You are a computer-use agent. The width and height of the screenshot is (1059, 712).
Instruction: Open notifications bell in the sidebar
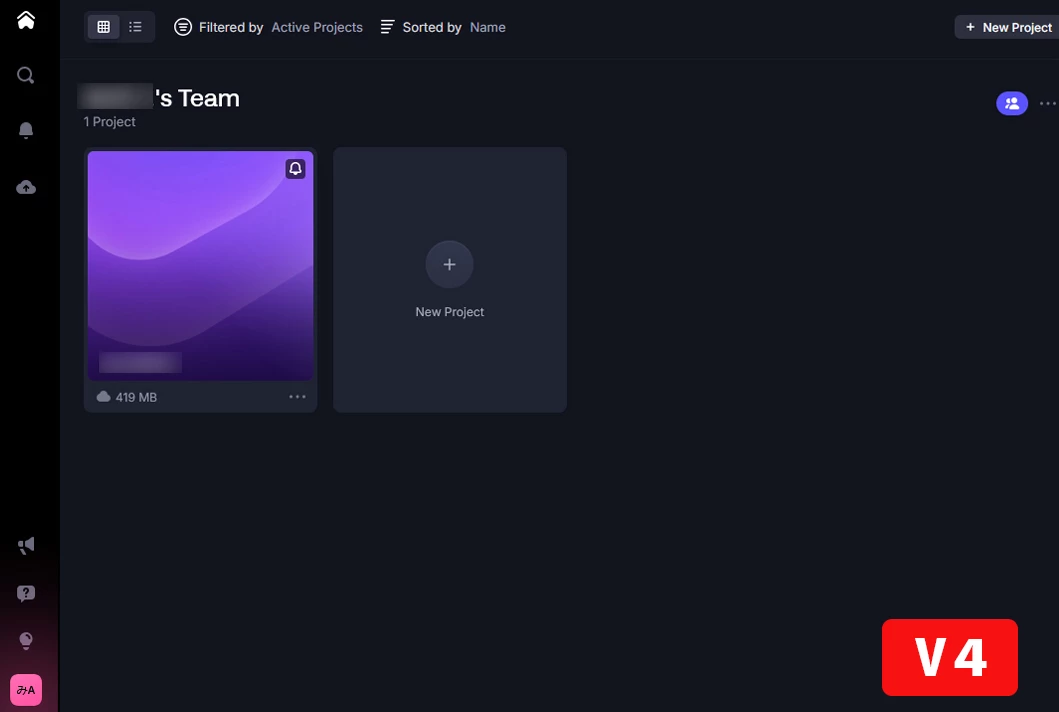coord(26,130)
